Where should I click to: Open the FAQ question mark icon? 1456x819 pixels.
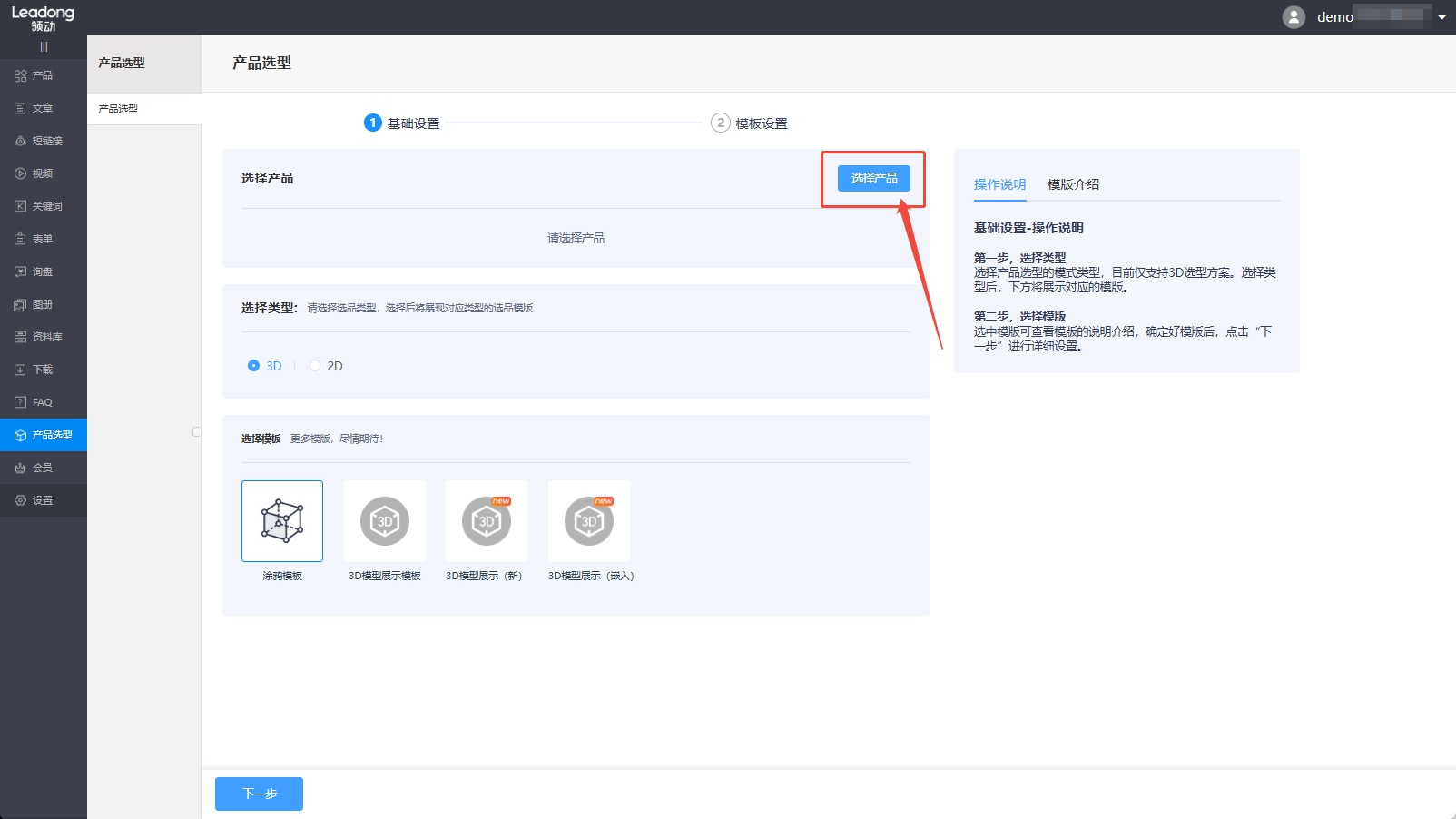point(20,402)
